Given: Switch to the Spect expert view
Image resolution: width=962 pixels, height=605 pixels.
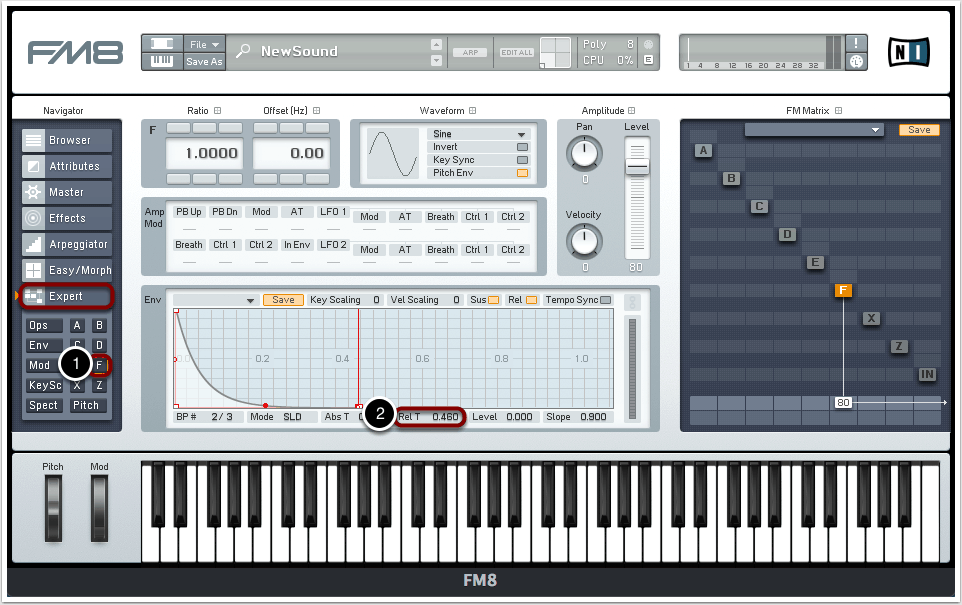Looking at the screenshot, I should point(44,406).
